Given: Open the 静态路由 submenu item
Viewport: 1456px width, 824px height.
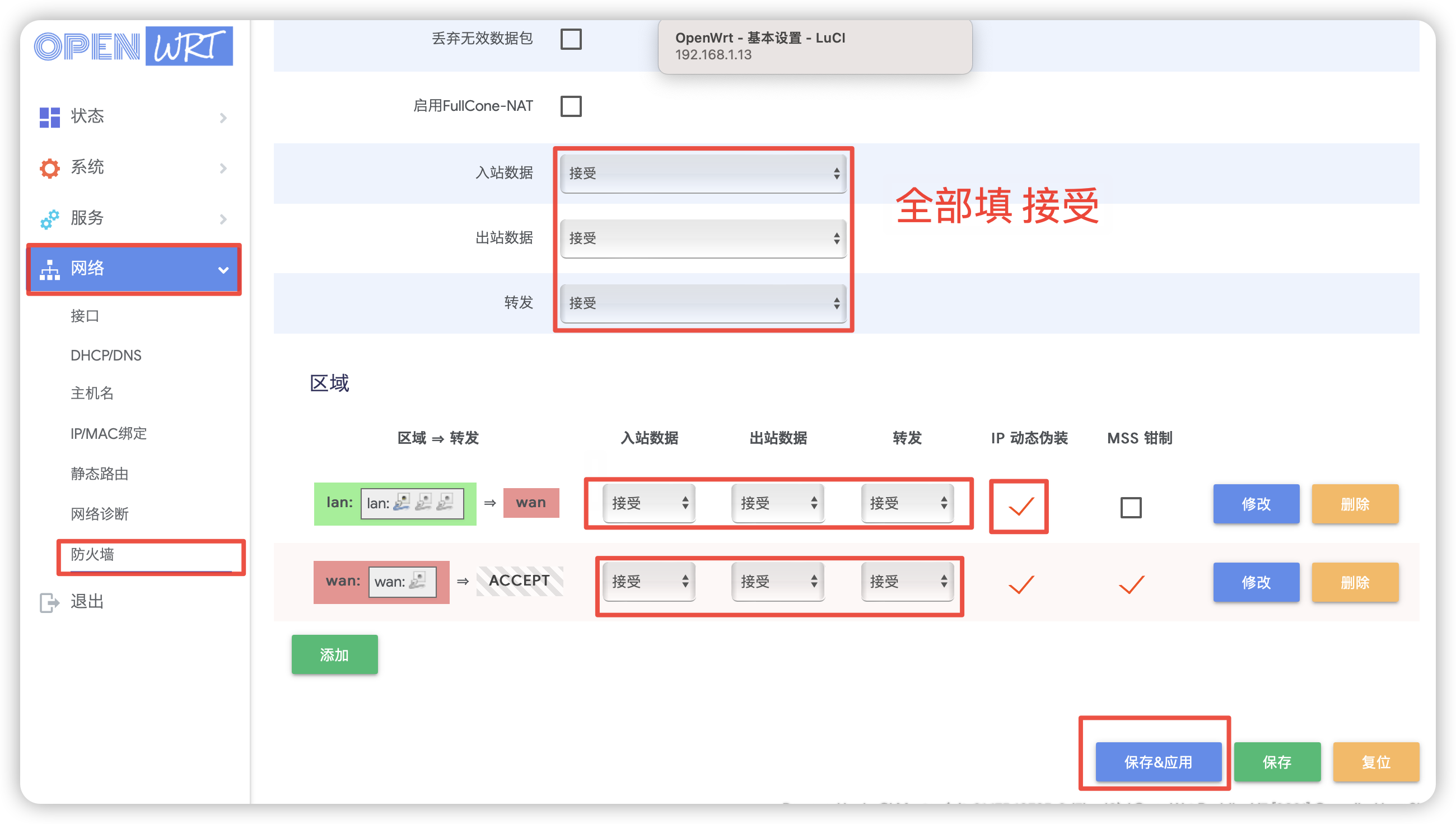Looking at the screenshot, I should (100, 474).
